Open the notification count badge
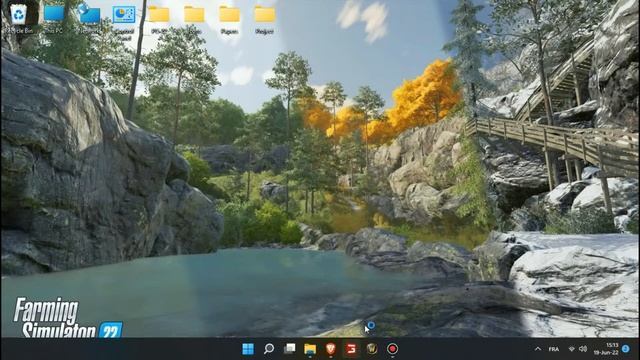 point(626,349)
